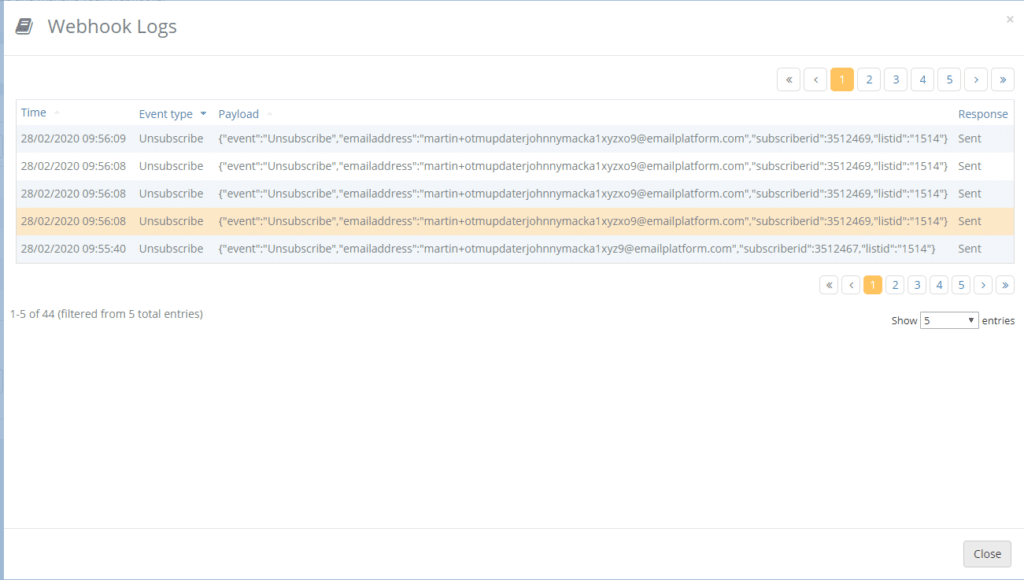Click Unsubscribe in the 09:55:40 row
The width and height of the screenshot is (1024, 580).
coord(171,248)
